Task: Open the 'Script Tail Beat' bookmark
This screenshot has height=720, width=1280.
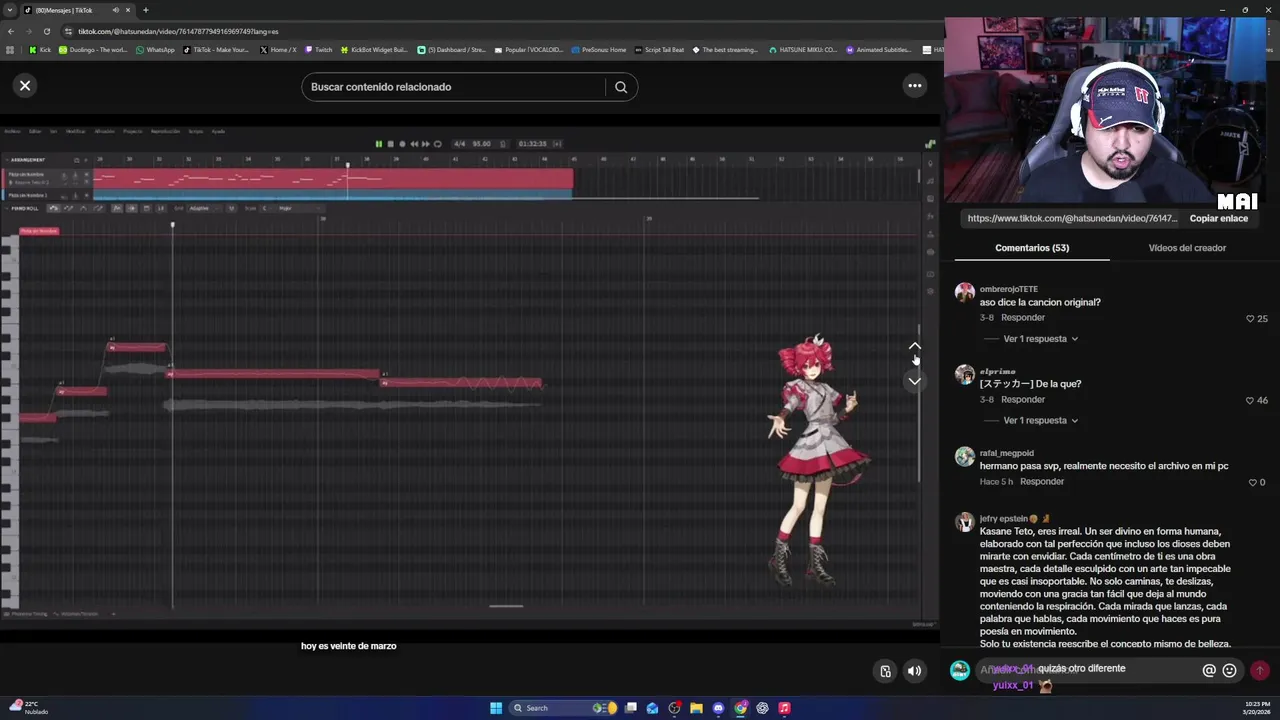Action: 660,50
